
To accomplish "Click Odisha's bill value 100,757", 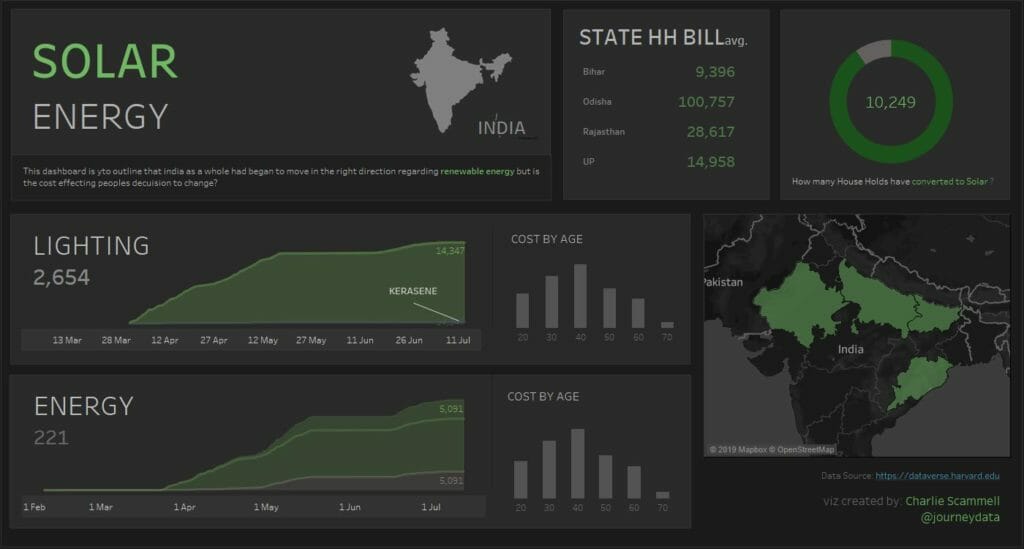I will pos(706,102).
